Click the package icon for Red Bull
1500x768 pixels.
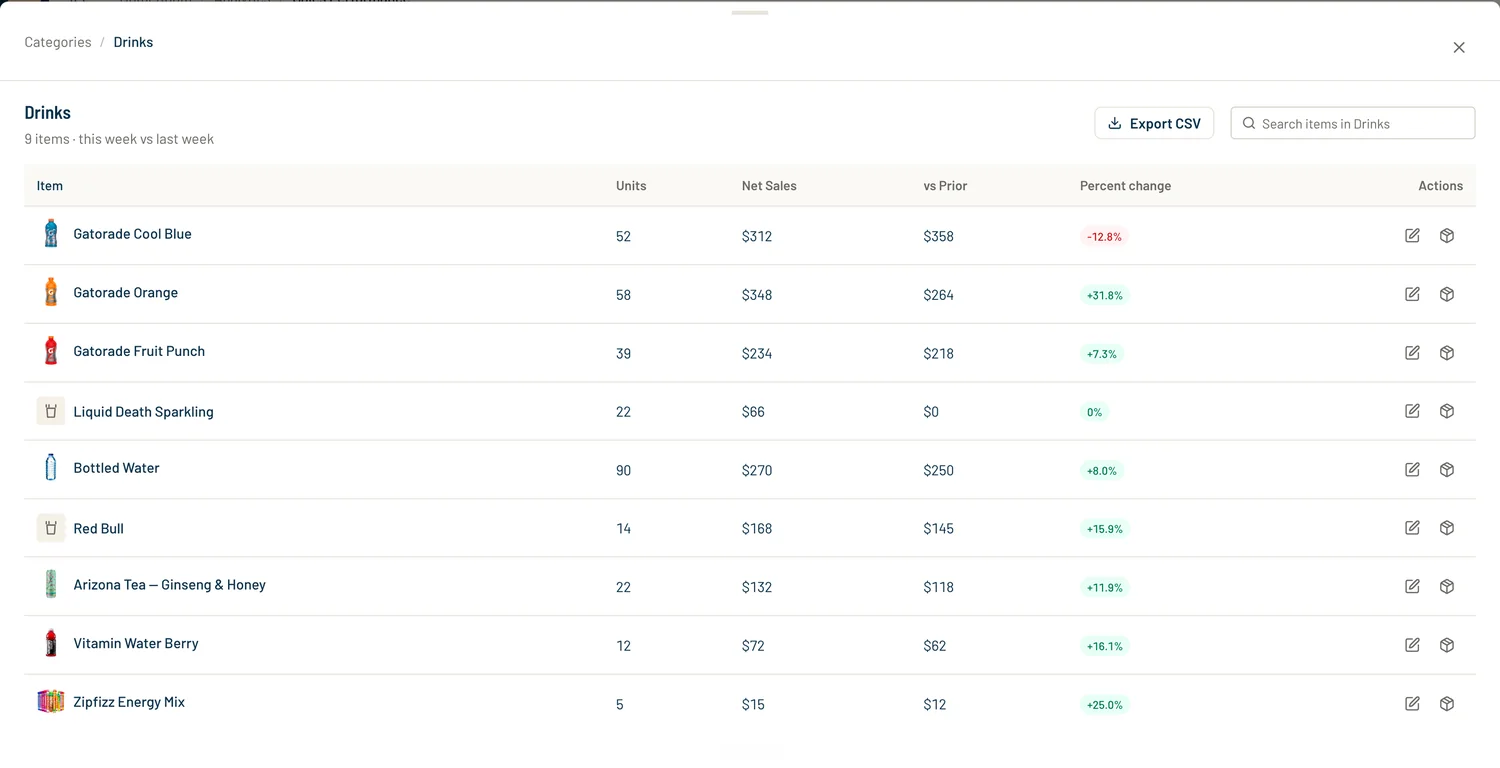coord(1447,528)
